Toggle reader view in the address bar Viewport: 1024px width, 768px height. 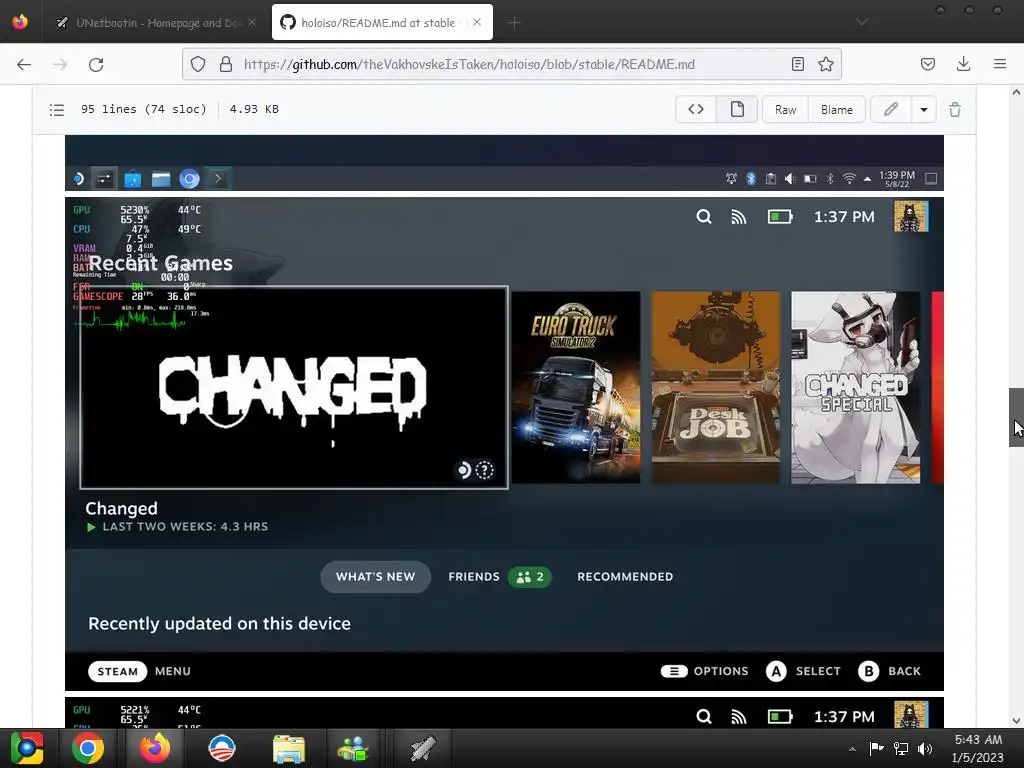pos(797,64)
